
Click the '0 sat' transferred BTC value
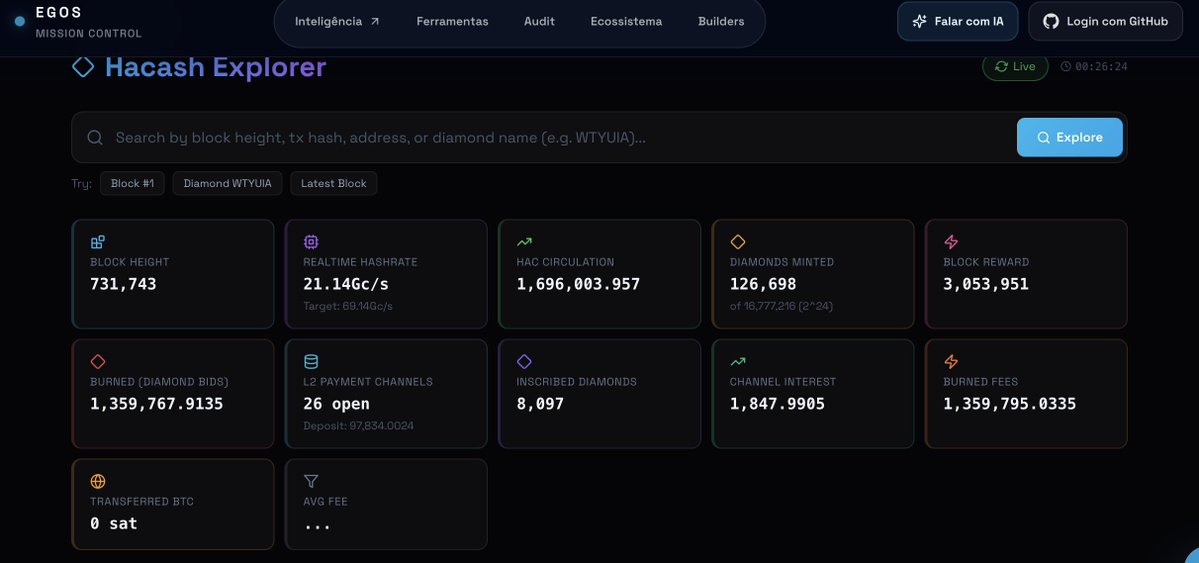114,524
